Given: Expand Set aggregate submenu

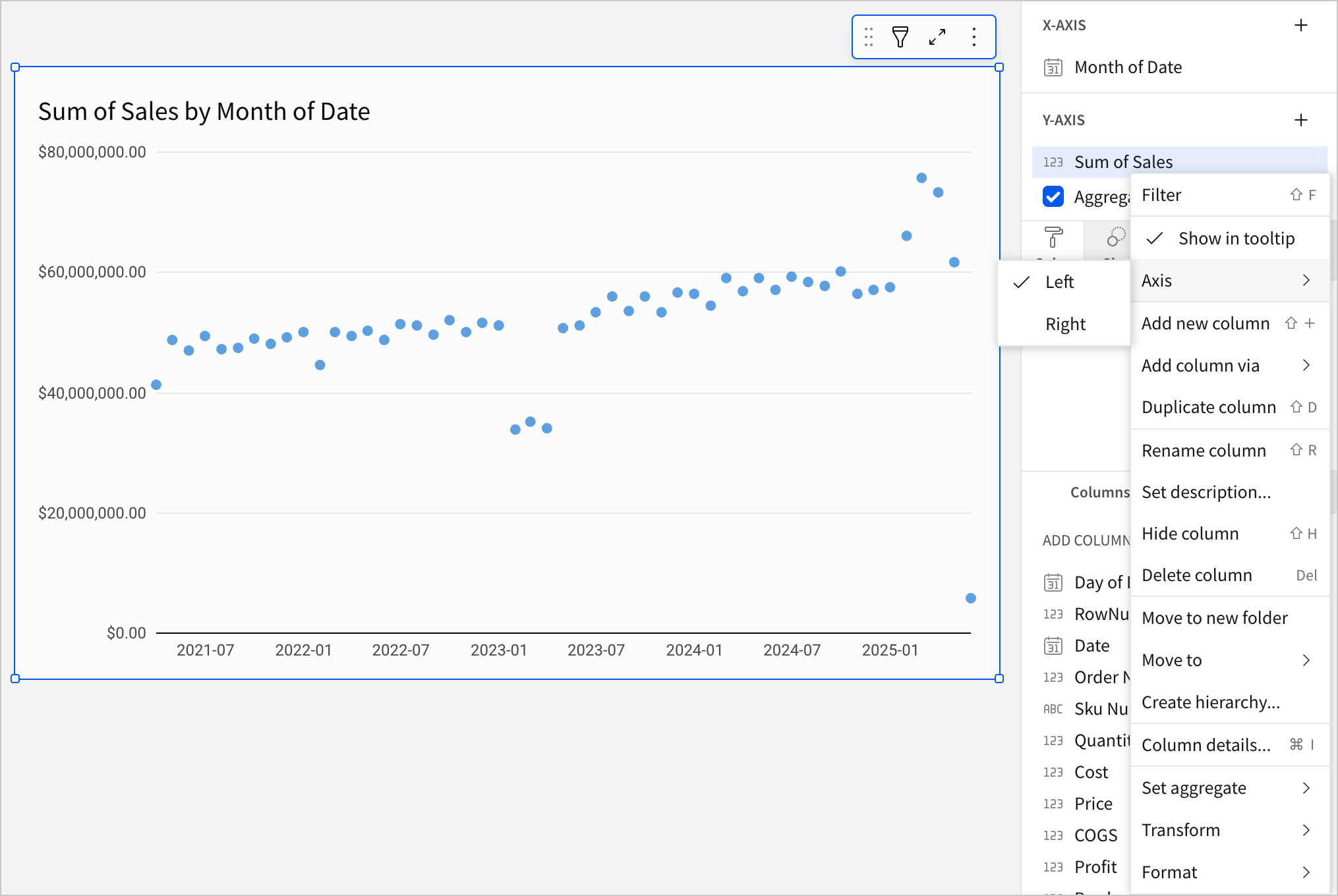Looking at the screenshot, I should (x=1230, y=788).
